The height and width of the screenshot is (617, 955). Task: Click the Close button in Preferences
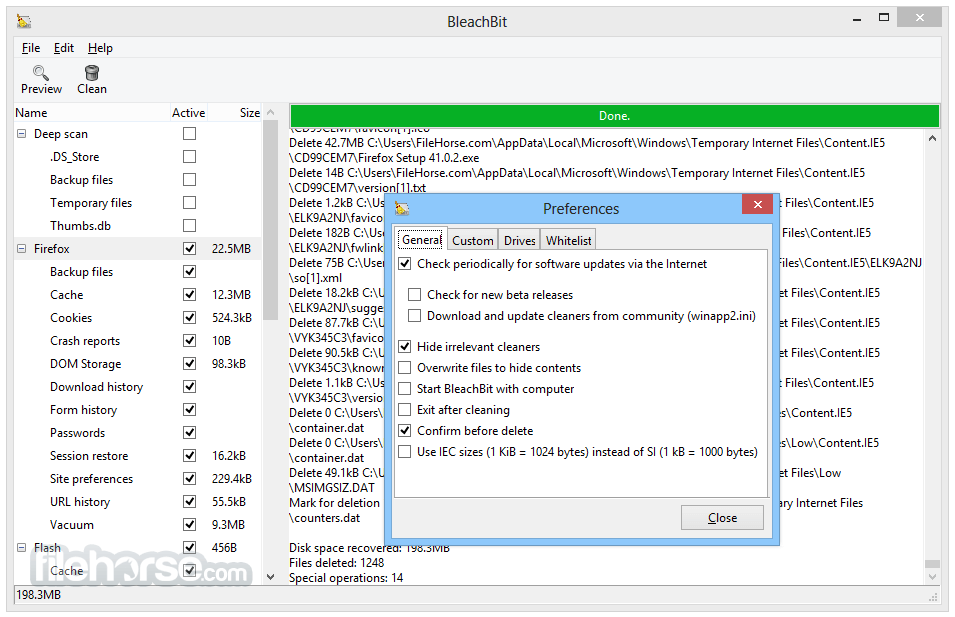tap(722, 518)
